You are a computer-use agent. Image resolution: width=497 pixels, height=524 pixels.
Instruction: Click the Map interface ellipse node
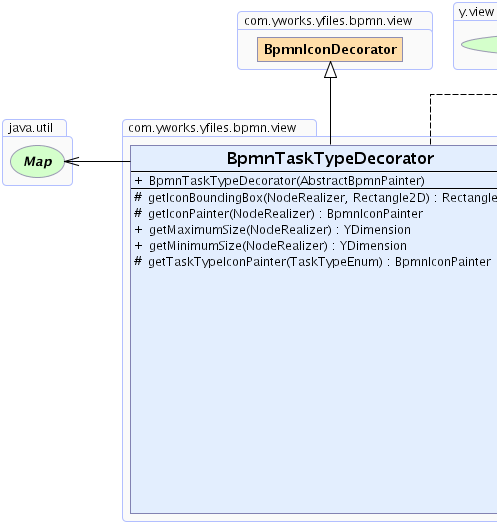37,161
